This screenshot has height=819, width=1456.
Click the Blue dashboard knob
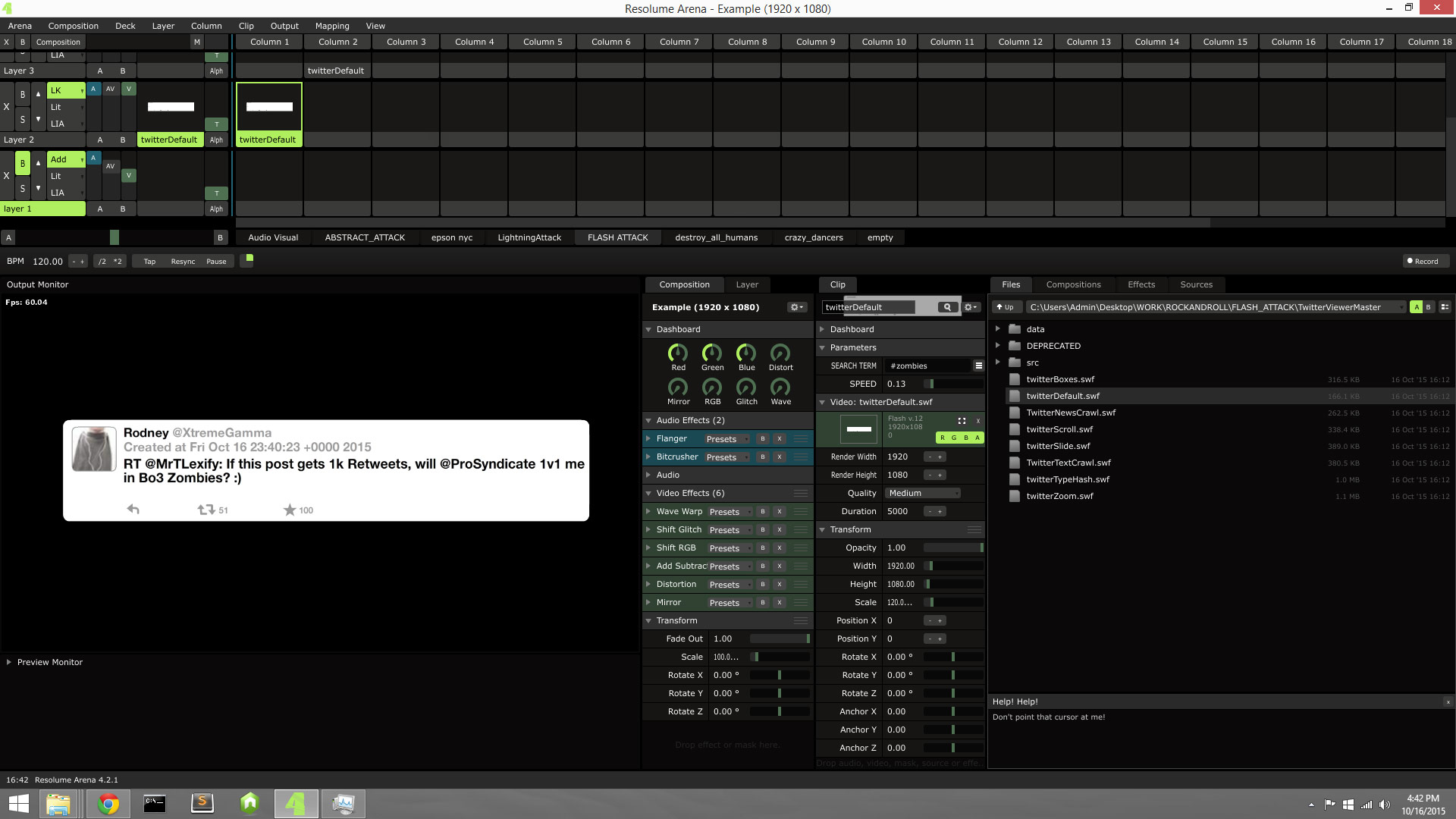(746, 353)
